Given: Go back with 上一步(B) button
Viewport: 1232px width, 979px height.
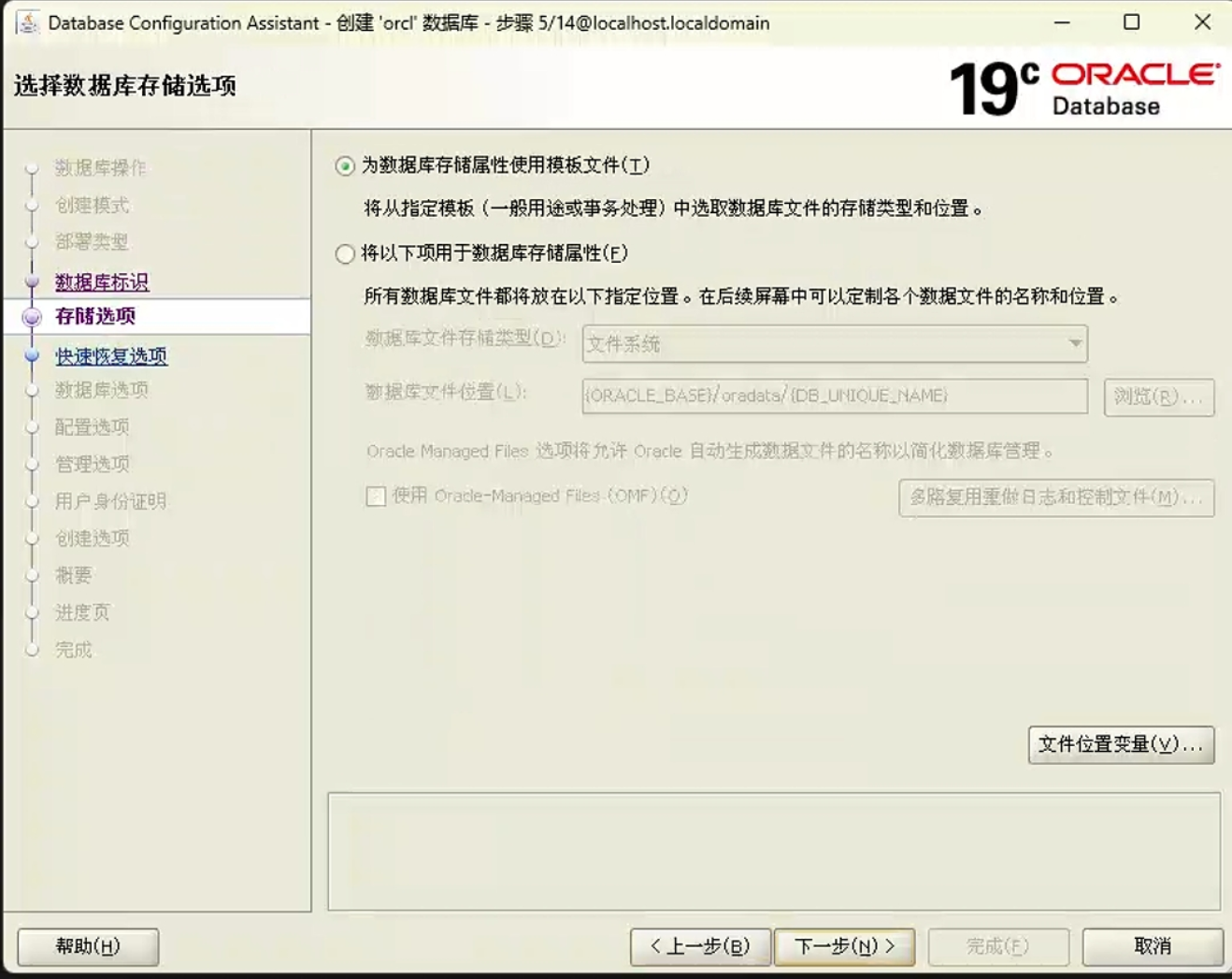Looking at the screenshot, I should point(700,946).
